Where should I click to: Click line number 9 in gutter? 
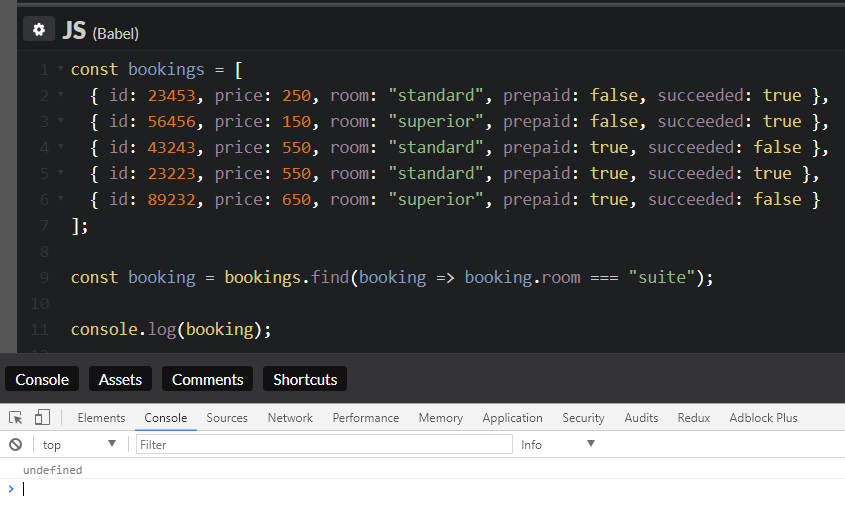pos(44,277)
